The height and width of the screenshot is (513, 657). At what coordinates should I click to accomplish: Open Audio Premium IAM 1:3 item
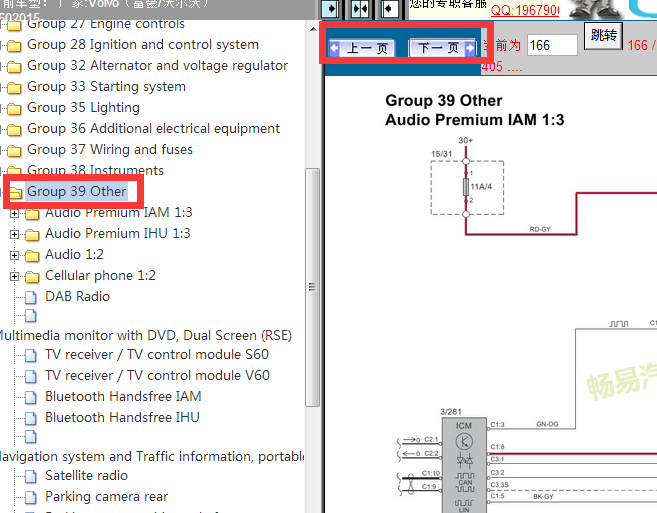point(119,212)
